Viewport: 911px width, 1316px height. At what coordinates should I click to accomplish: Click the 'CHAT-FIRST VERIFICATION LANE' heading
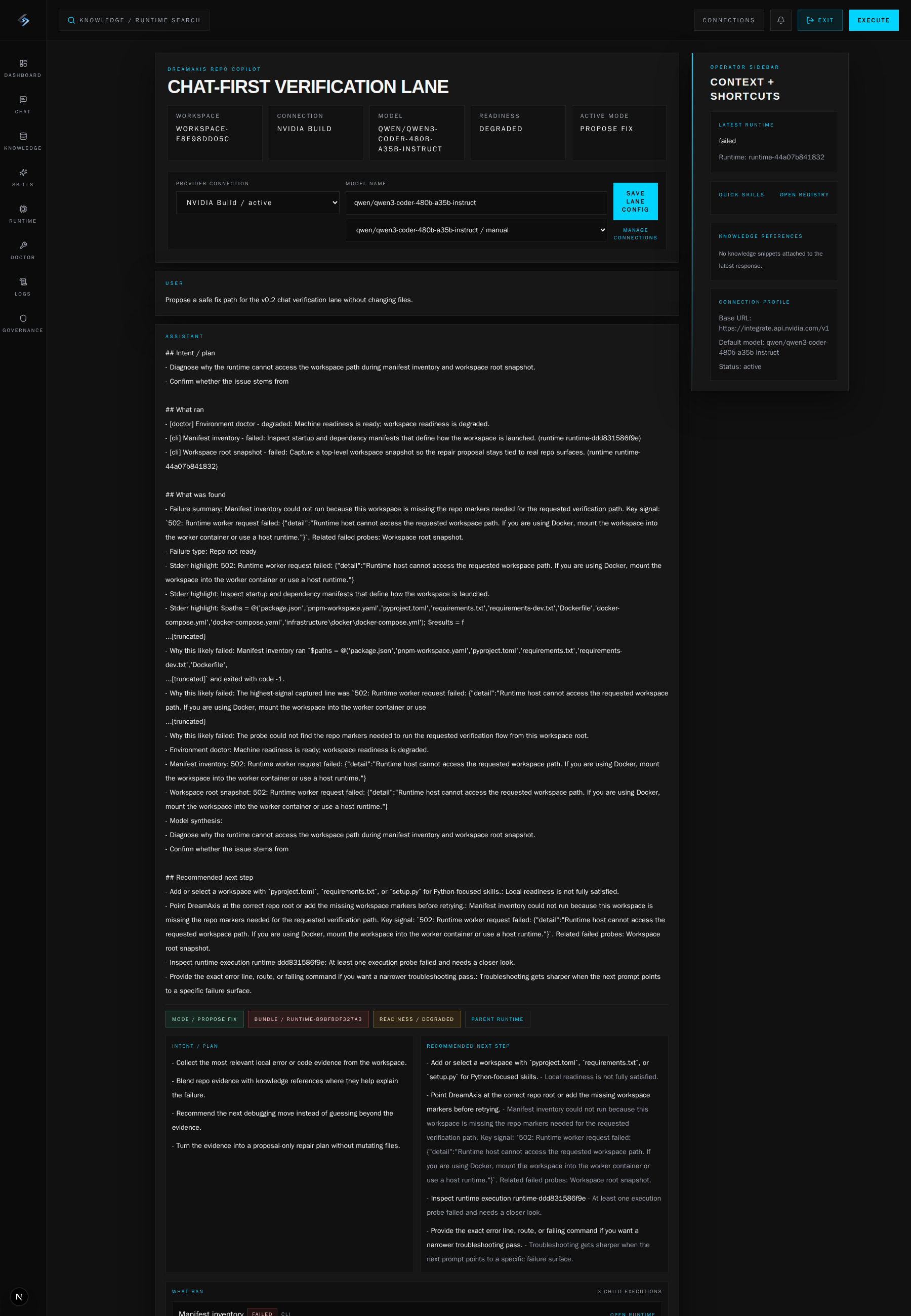click(x=308, y=87)
